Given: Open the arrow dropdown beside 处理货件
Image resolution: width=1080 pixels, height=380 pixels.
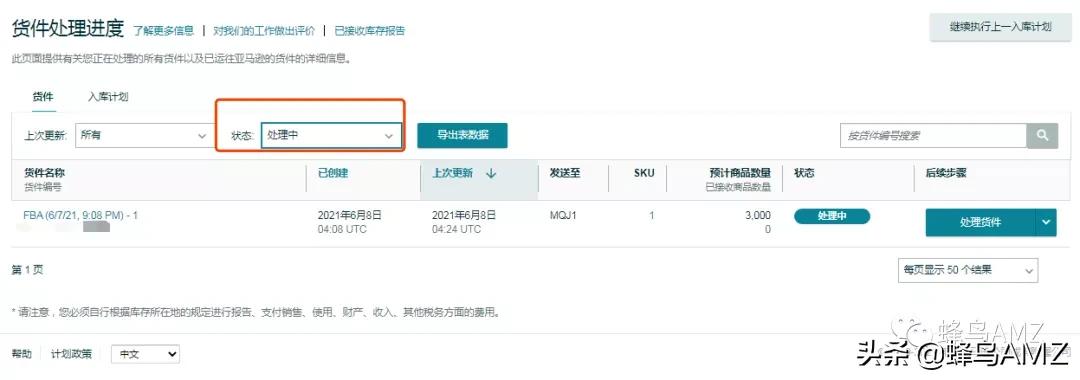Looking at the screenshot, I should click(x=1046, y=222).
